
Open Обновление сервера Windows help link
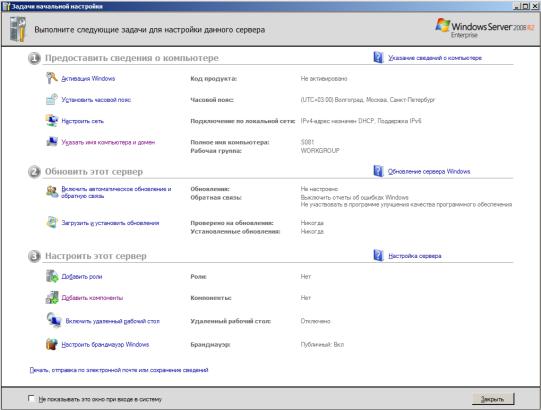(x=429, y=172)
